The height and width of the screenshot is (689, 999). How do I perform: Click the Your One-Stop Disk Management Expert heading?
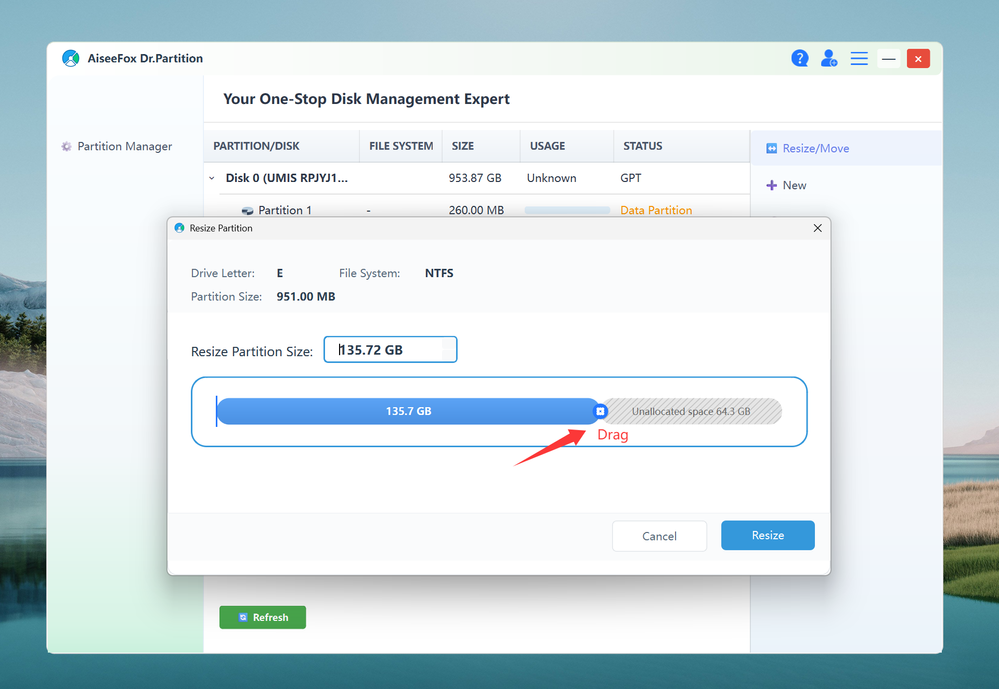(x=366, y=99)
